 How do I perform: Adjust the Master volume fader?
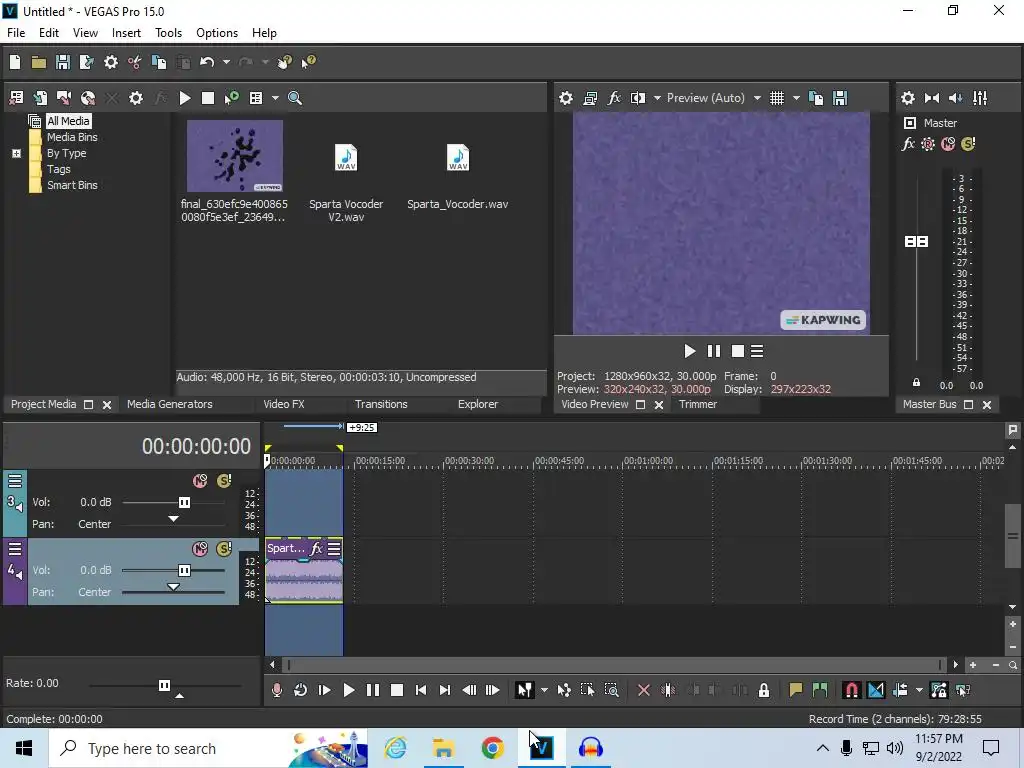pyautogui.click(x=916, y=242)
